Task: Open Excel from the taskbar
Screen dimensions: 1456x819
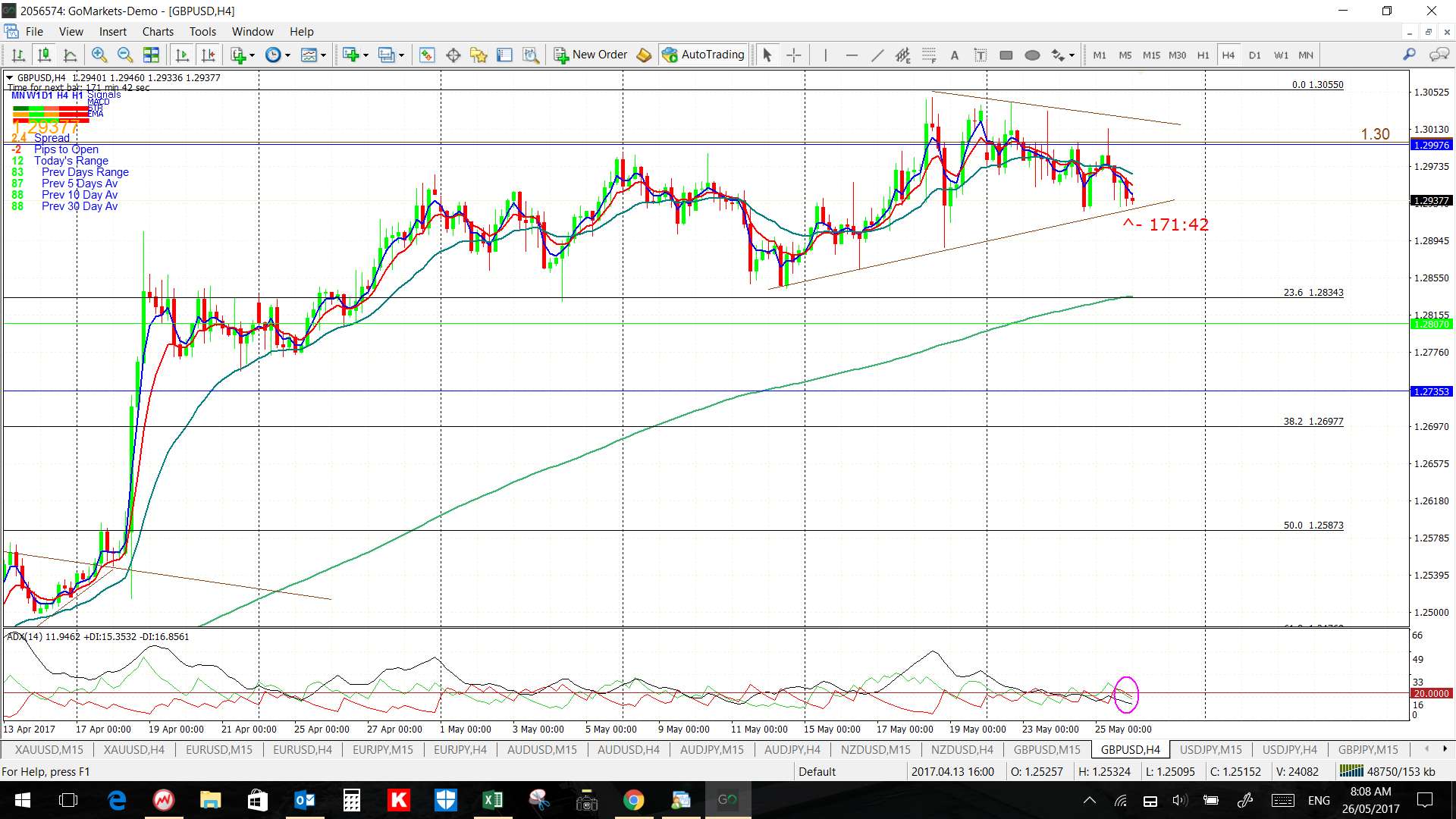Action: point(492,800)
